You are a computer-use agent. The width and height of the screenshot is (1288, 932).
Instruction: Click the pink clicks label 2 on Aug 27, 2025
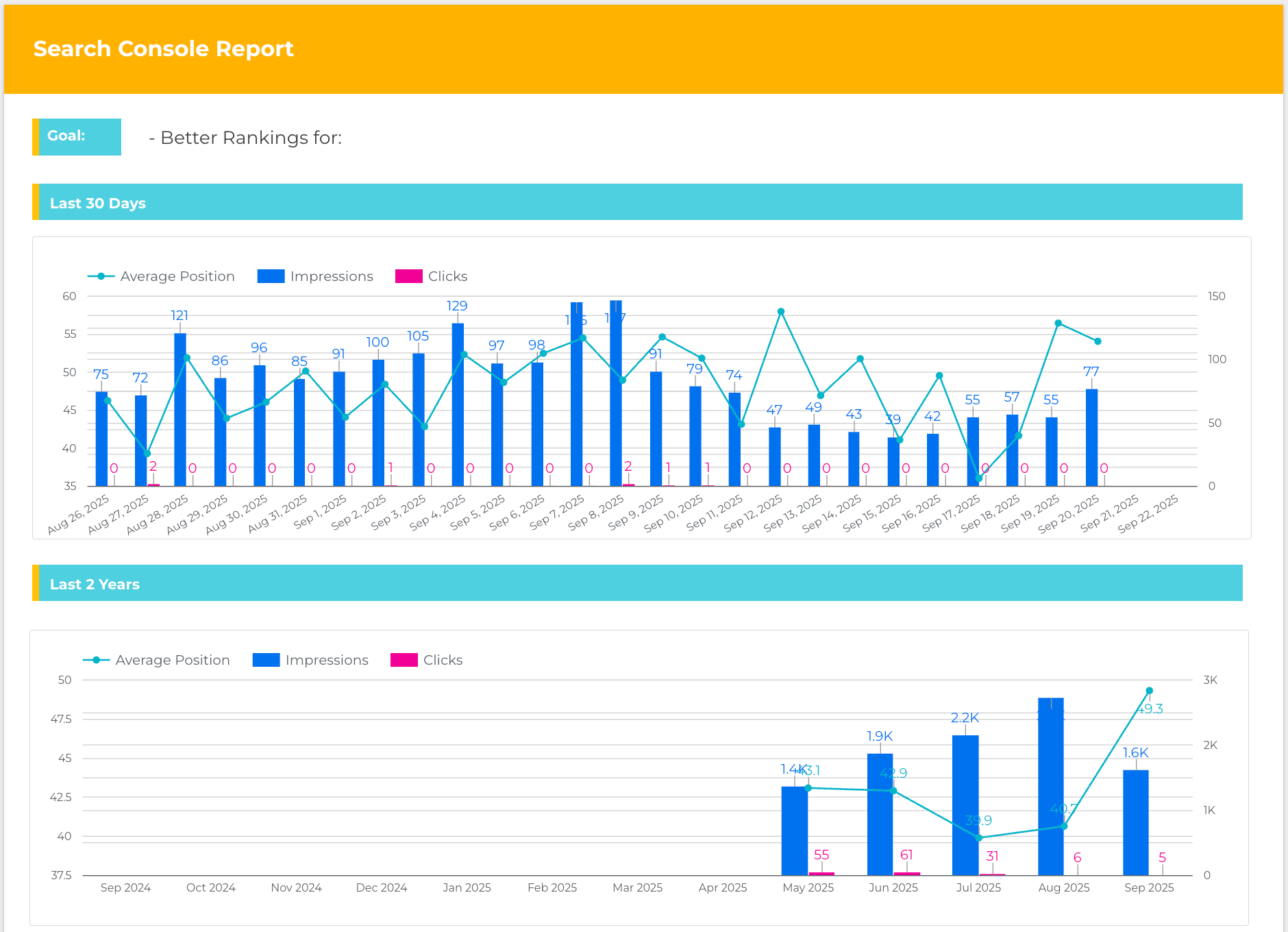pos(153,466)
